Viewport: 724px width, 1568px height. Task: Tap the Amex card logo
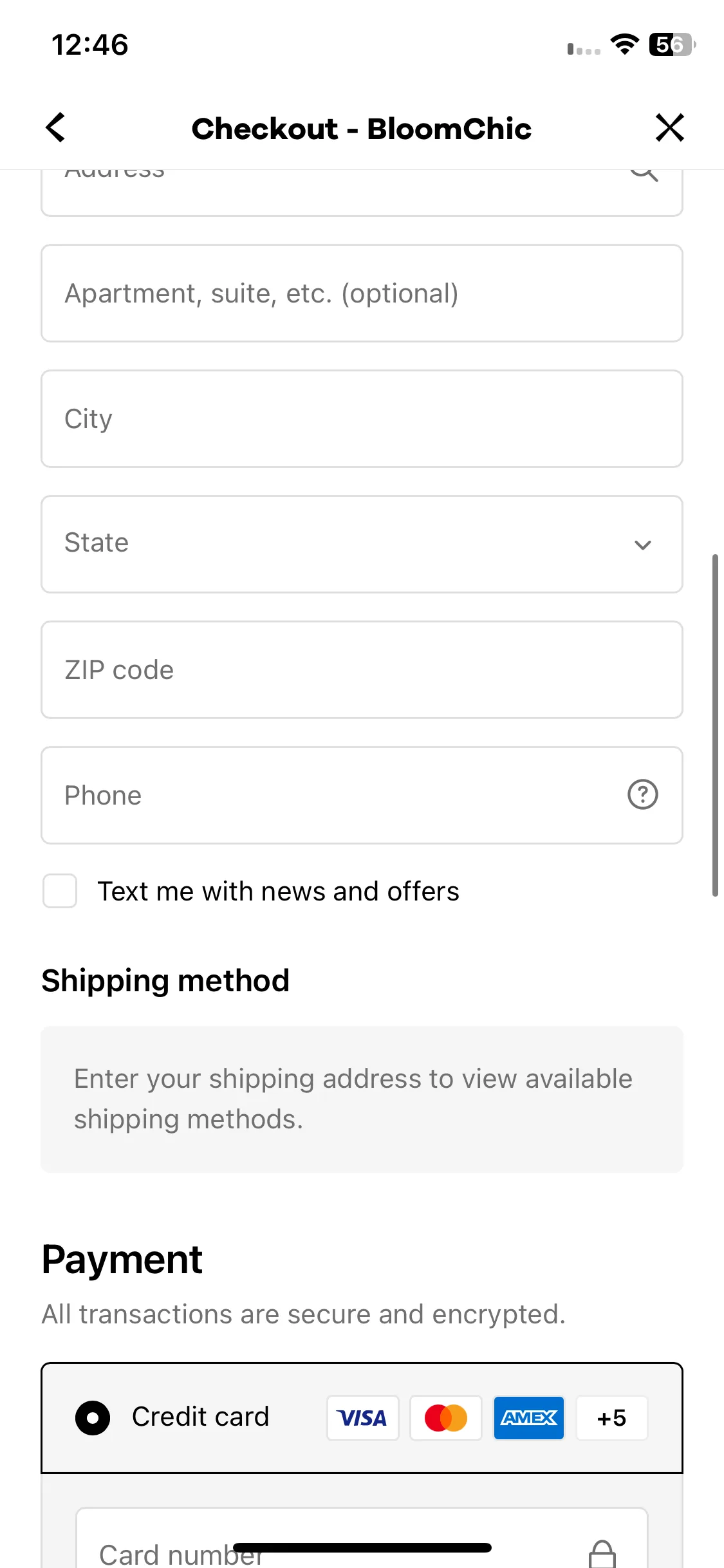coord(529,1417)
